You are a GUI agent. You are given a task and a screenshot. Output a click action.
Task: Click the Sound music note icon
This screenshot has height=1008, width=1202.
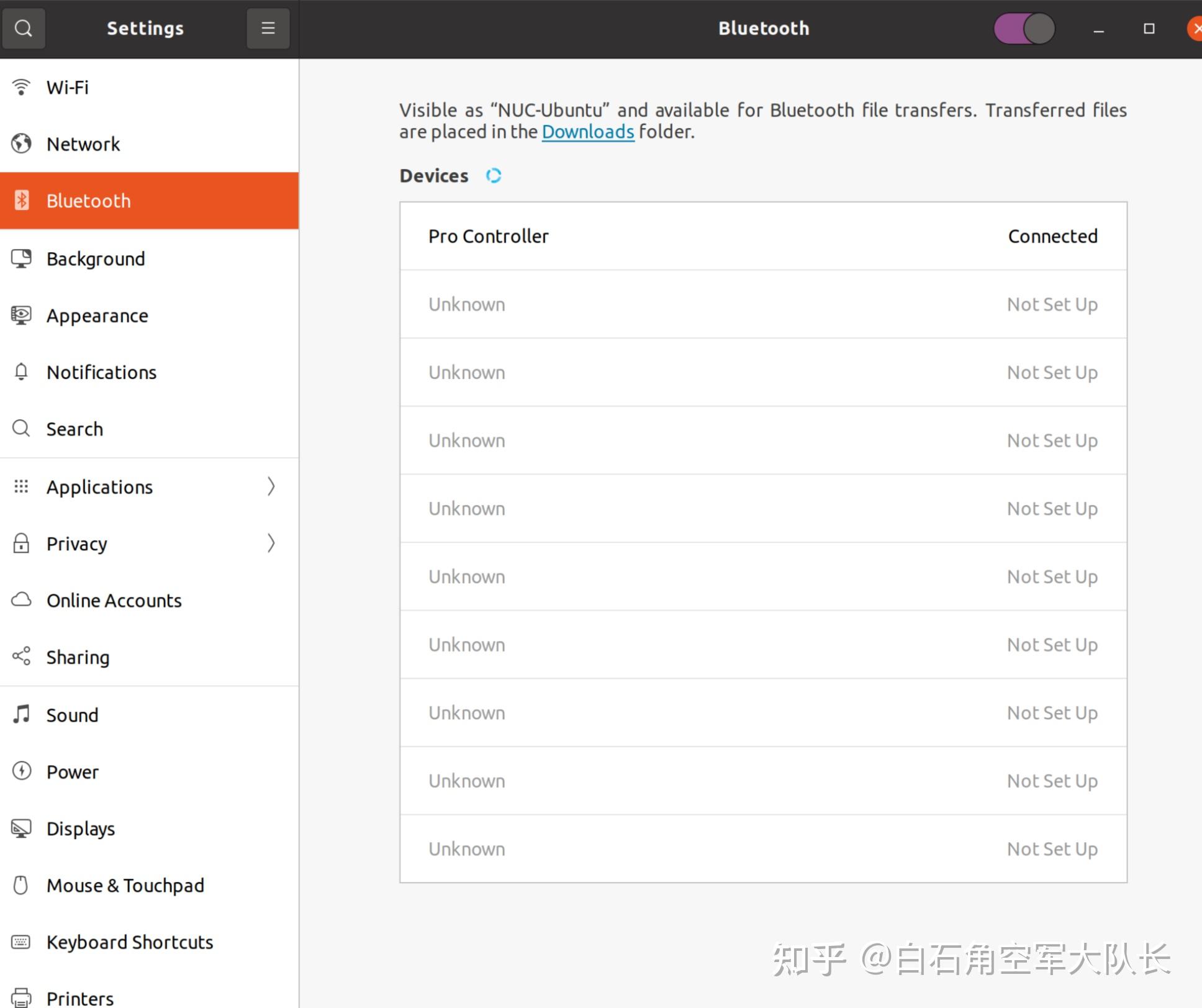click(x=21, y=714)
